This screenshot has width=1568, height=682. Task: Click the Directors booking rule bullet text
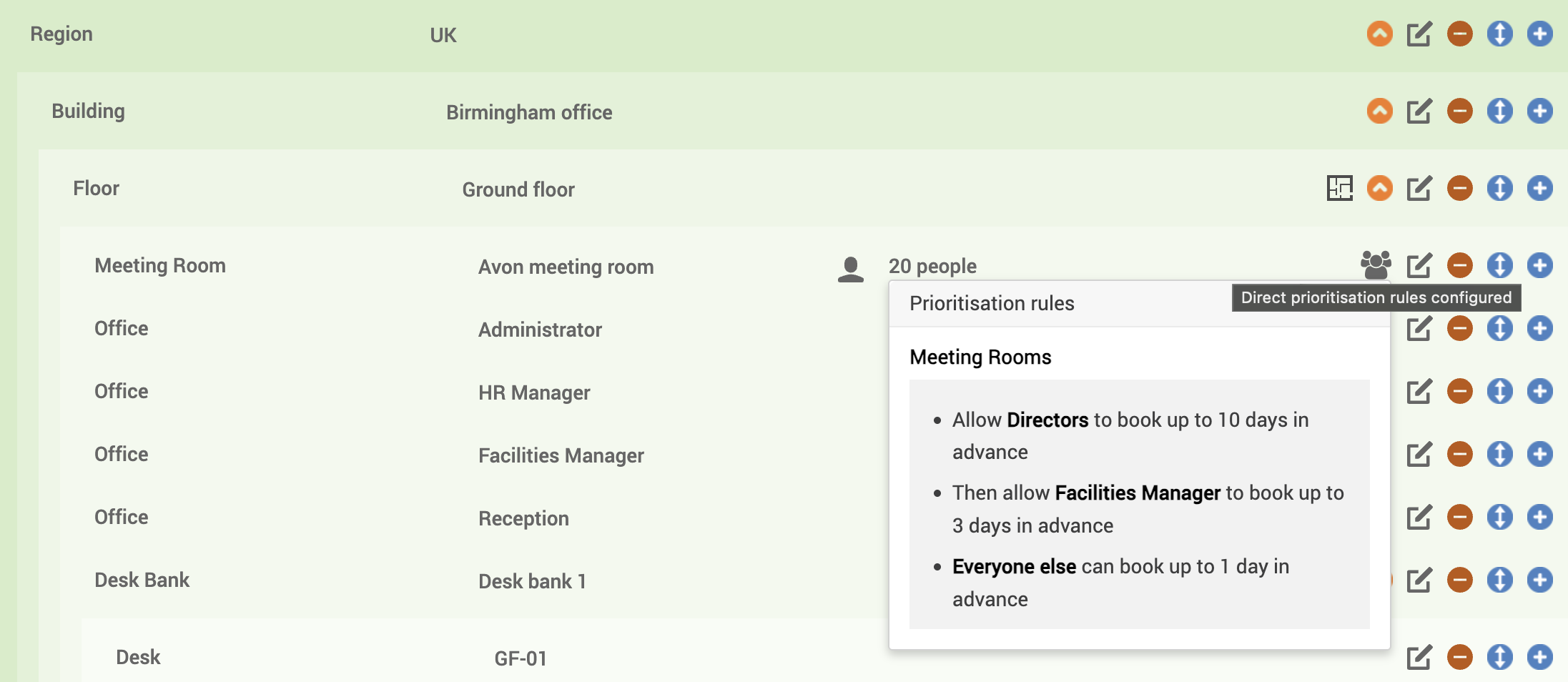click(x=1130, y=435)
